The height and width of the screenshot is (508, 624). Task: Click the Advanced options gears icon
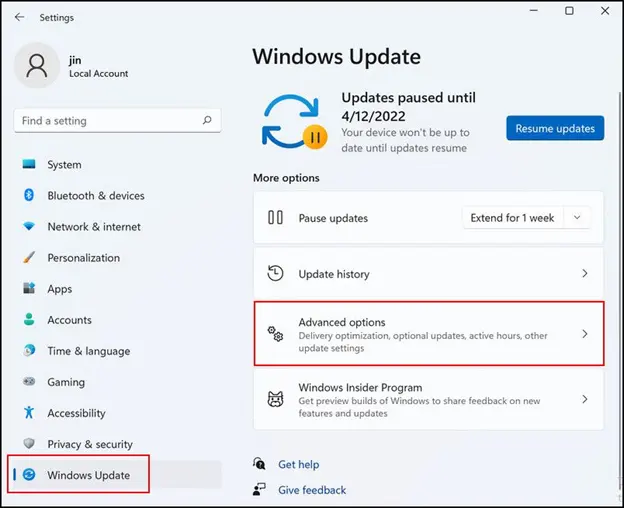[275, 334]
